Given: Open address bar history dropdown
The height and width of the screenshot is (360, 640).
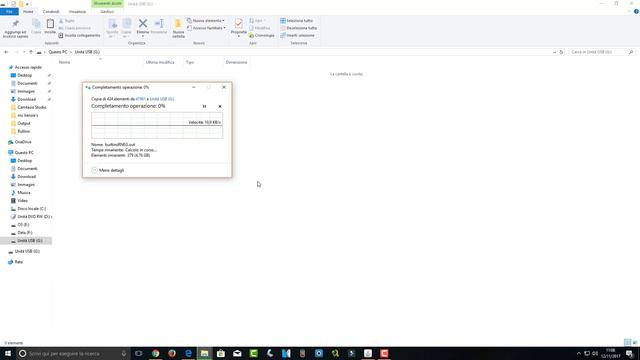Looking at the screenshot, I should [554, 52].
